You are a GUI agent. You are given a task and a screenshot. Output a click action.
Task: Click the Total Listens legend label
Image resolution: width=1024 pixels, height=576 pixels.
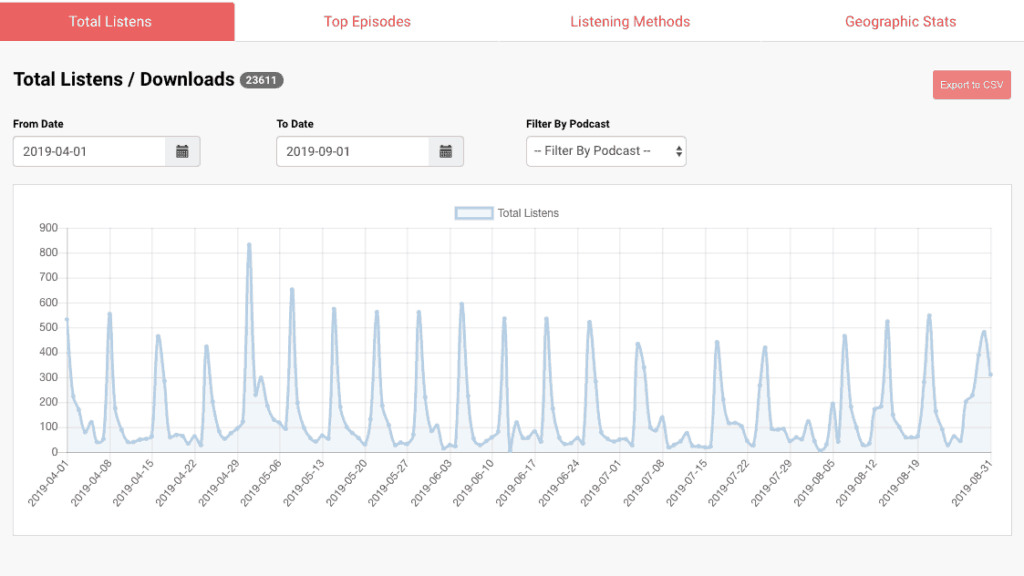(x=528, y=213)
